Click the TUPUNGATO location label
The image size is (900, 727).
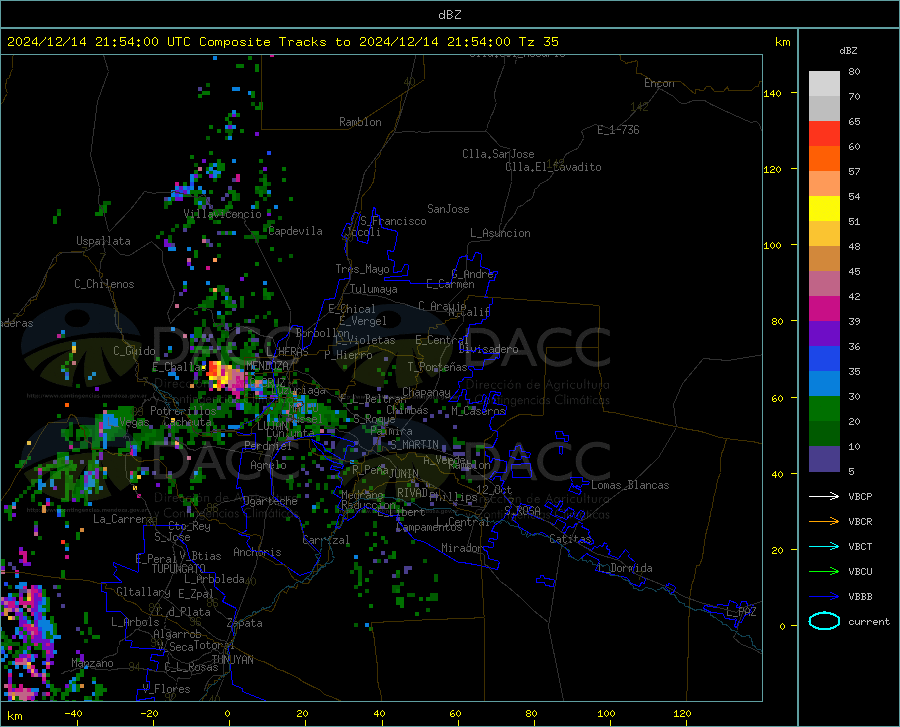tap(179, 569)
